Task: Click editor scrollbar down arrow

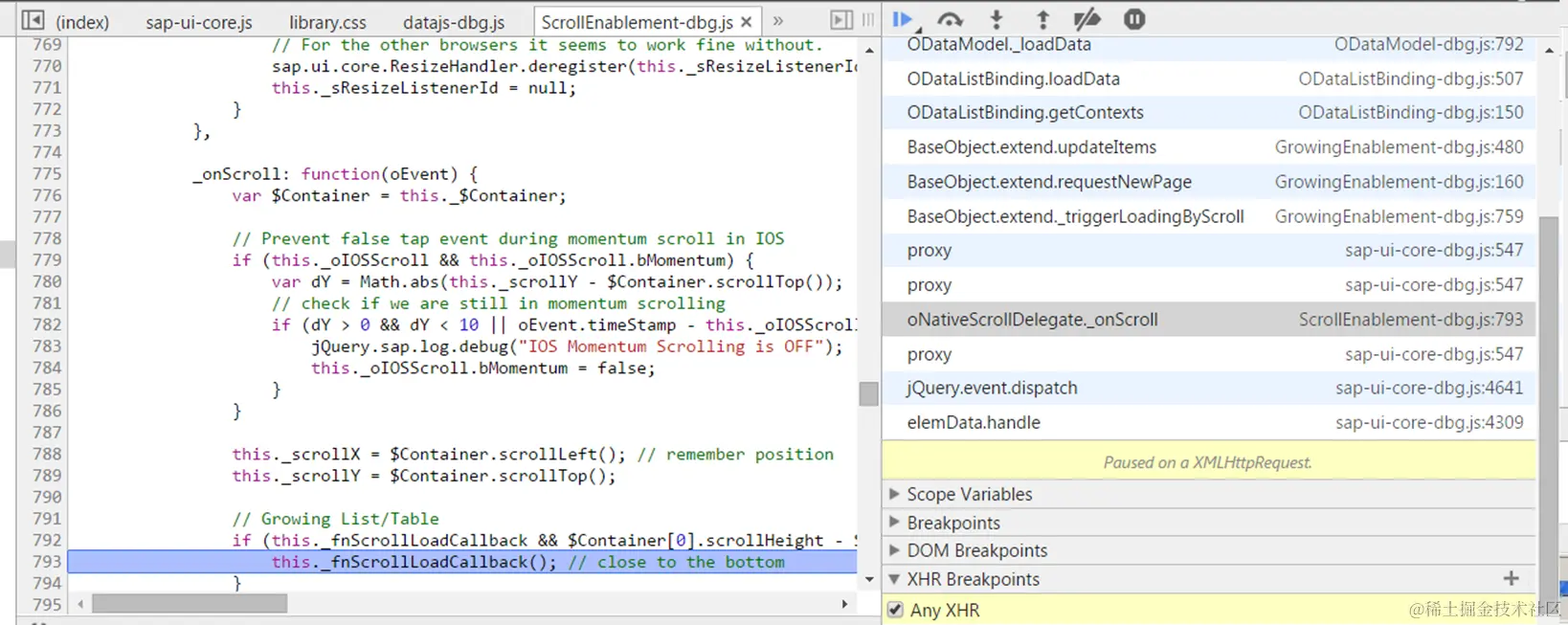Action: [869, 579]
